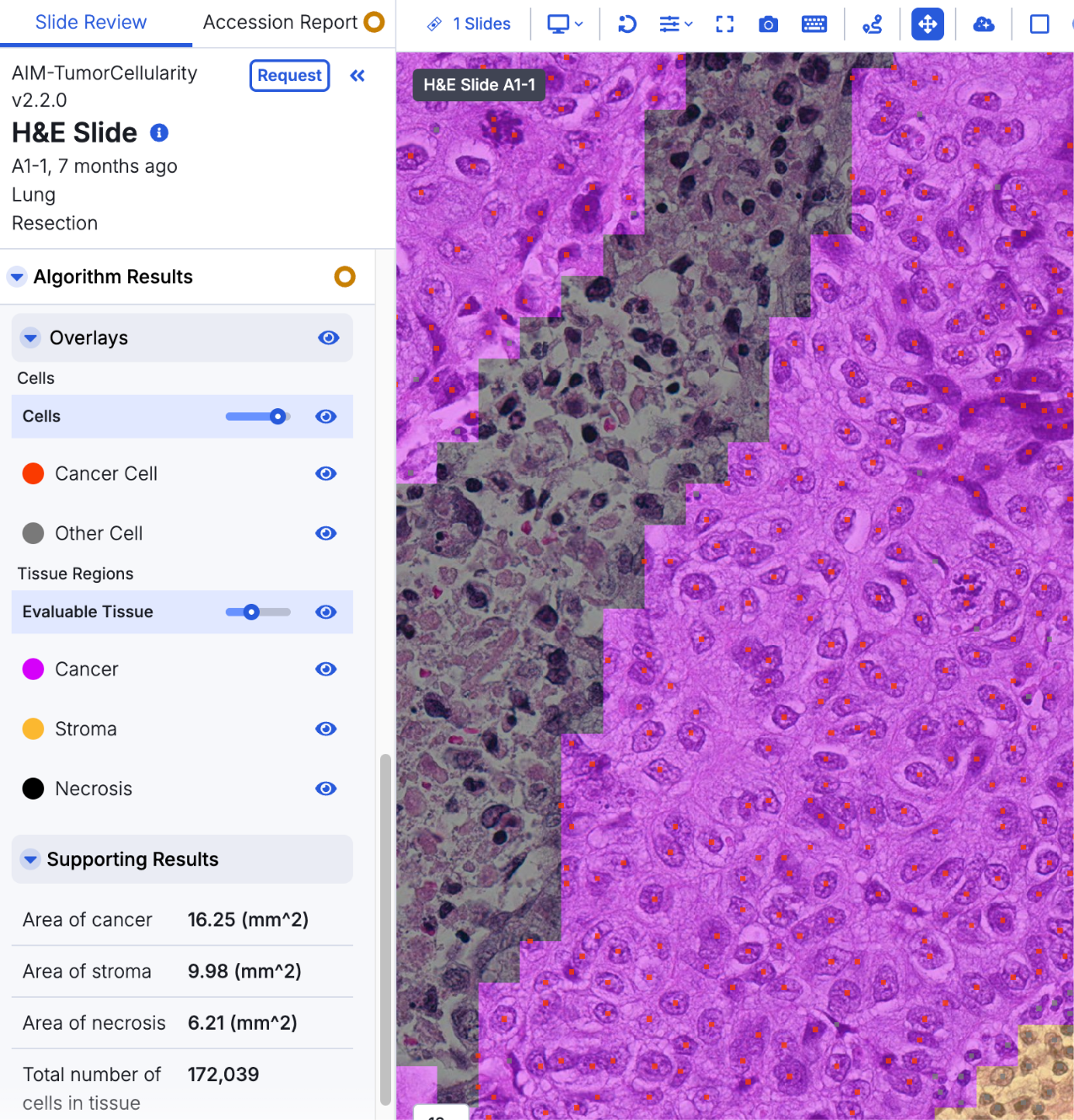Toggle visibility of Necrosis region
This screenshot has height=1120, width=1074.
[x=326, y=789]
